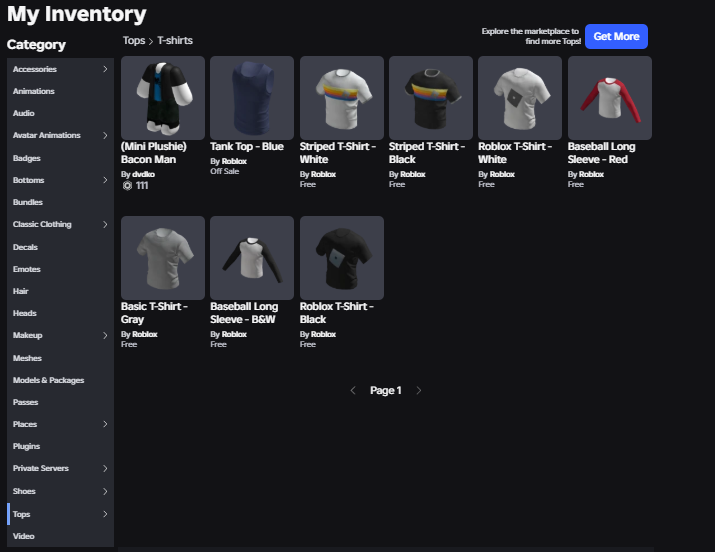Click the Roblox T-Shirt - White title

tap(515, 153)
